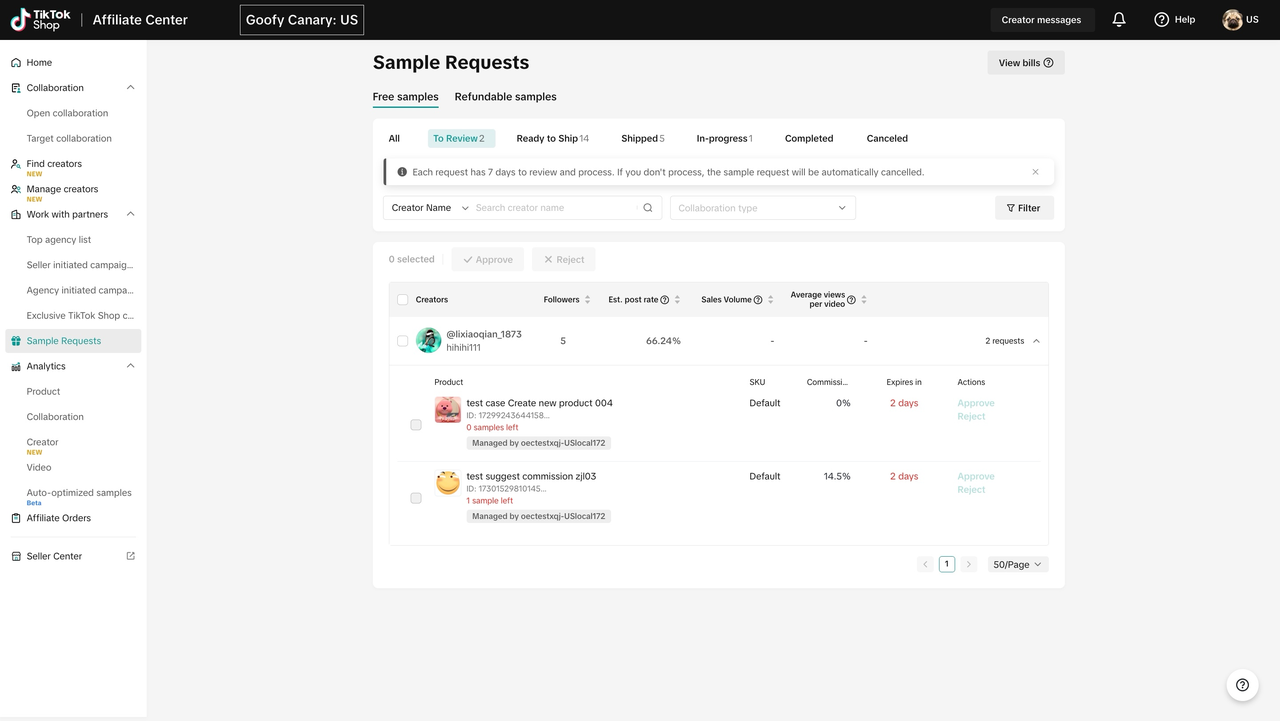1280x721 pixels.
Task: Collapse the 2 requests expander
Action: click(1036, 341)
